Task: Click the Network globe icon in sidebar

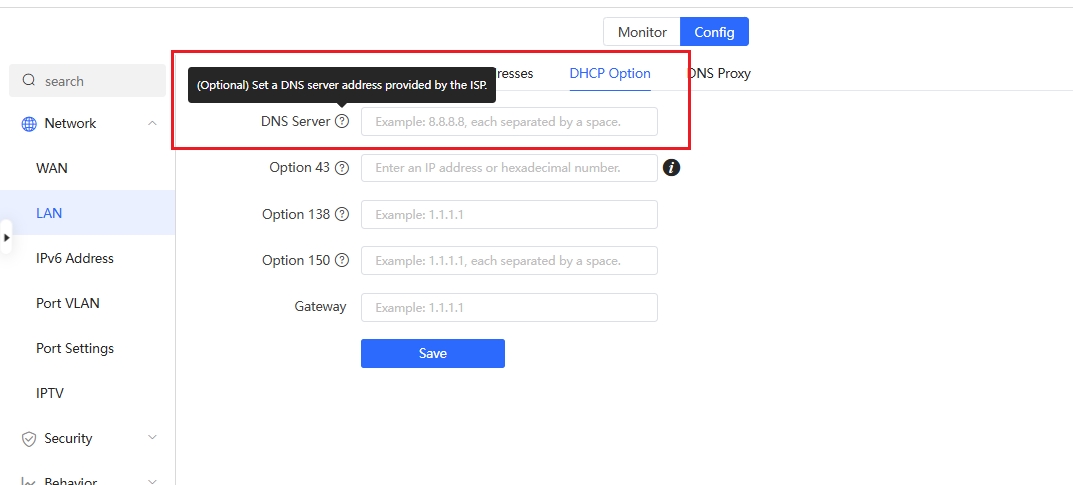Action: click(29, 124)
